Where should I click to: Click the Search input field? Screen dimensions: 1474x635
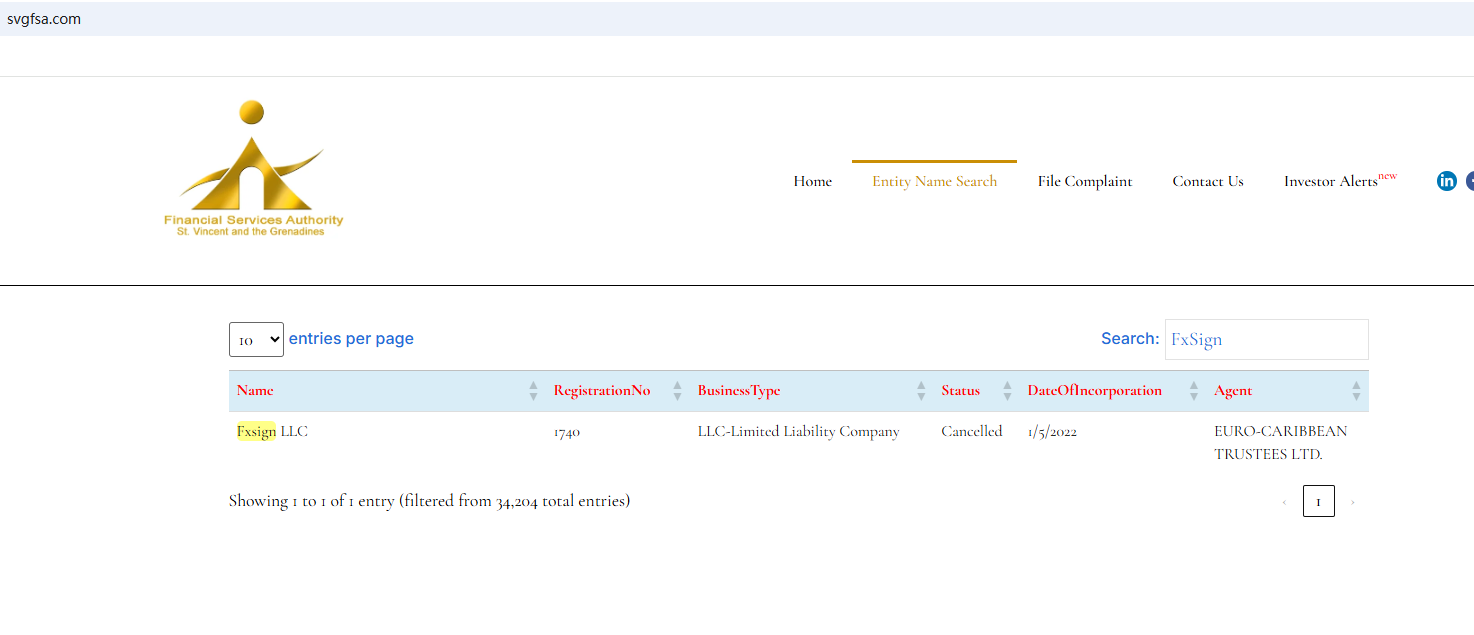tap(1266, 340)
